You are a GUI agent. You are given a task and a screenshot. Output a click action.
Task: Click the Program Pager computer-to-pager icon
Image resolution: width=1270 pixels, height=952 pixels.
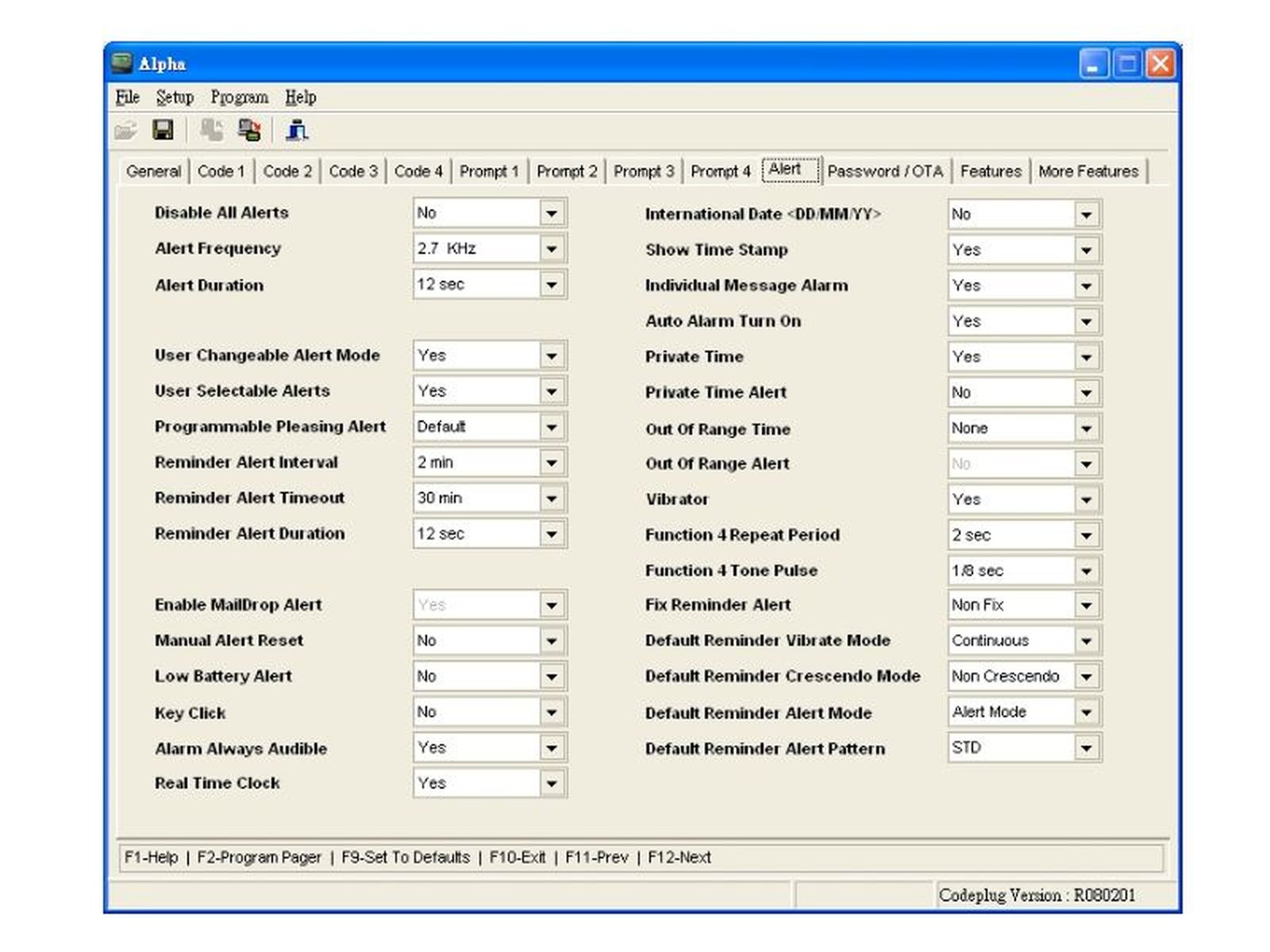[x=250, y=130]
